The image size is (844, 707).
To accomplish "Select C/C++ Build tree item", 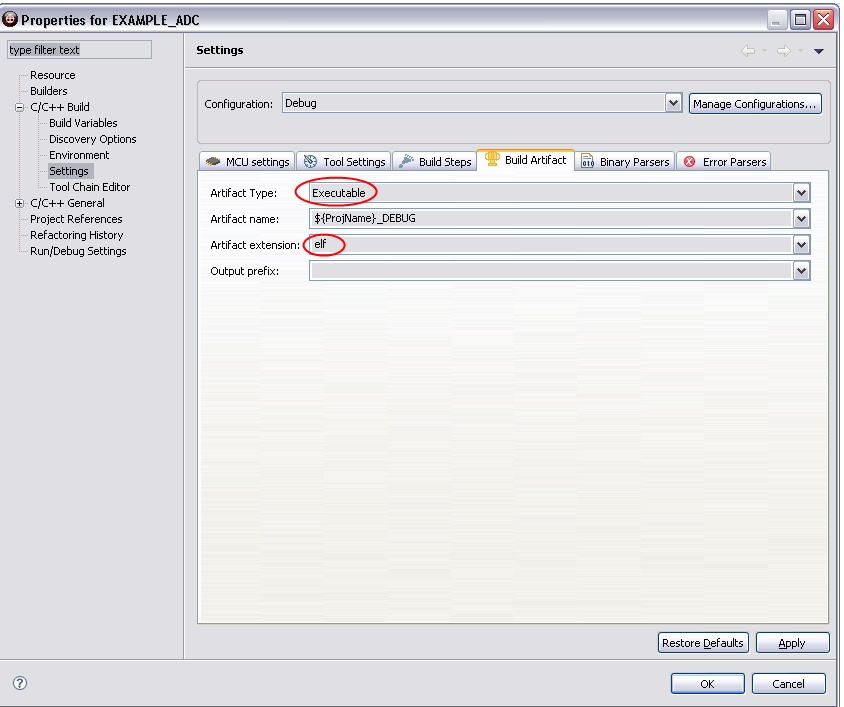I will click(60, 107).
